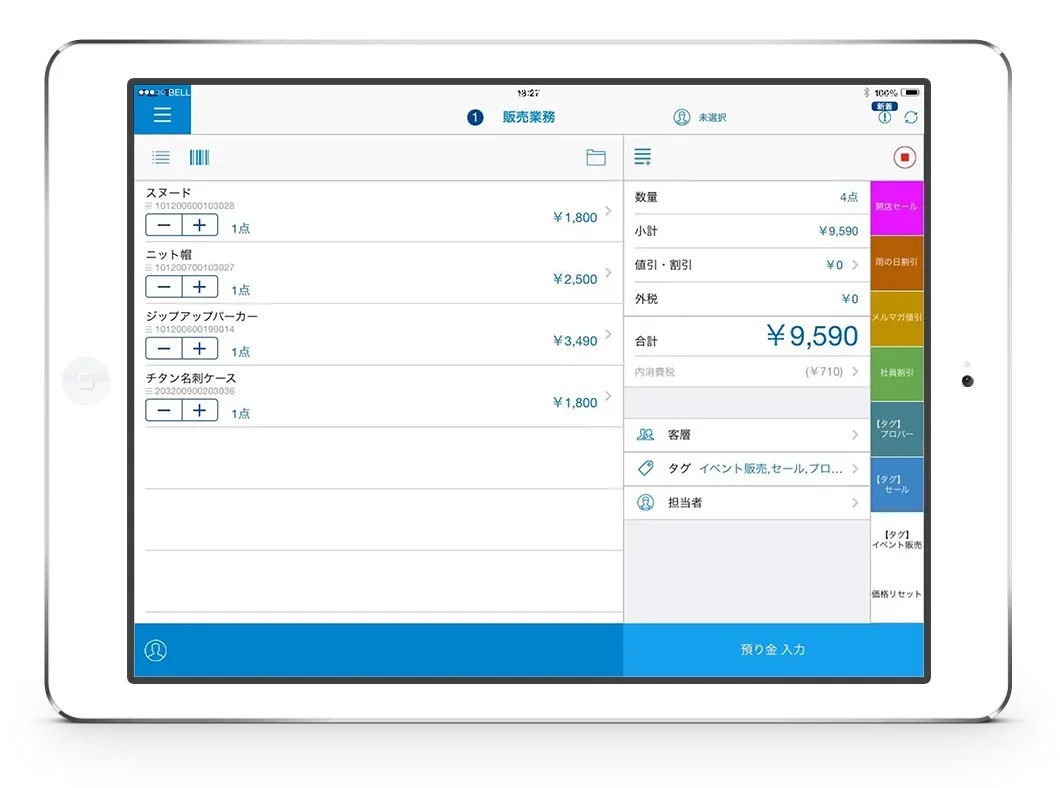Tap the 未選択 customer label

tap(713, 118)
